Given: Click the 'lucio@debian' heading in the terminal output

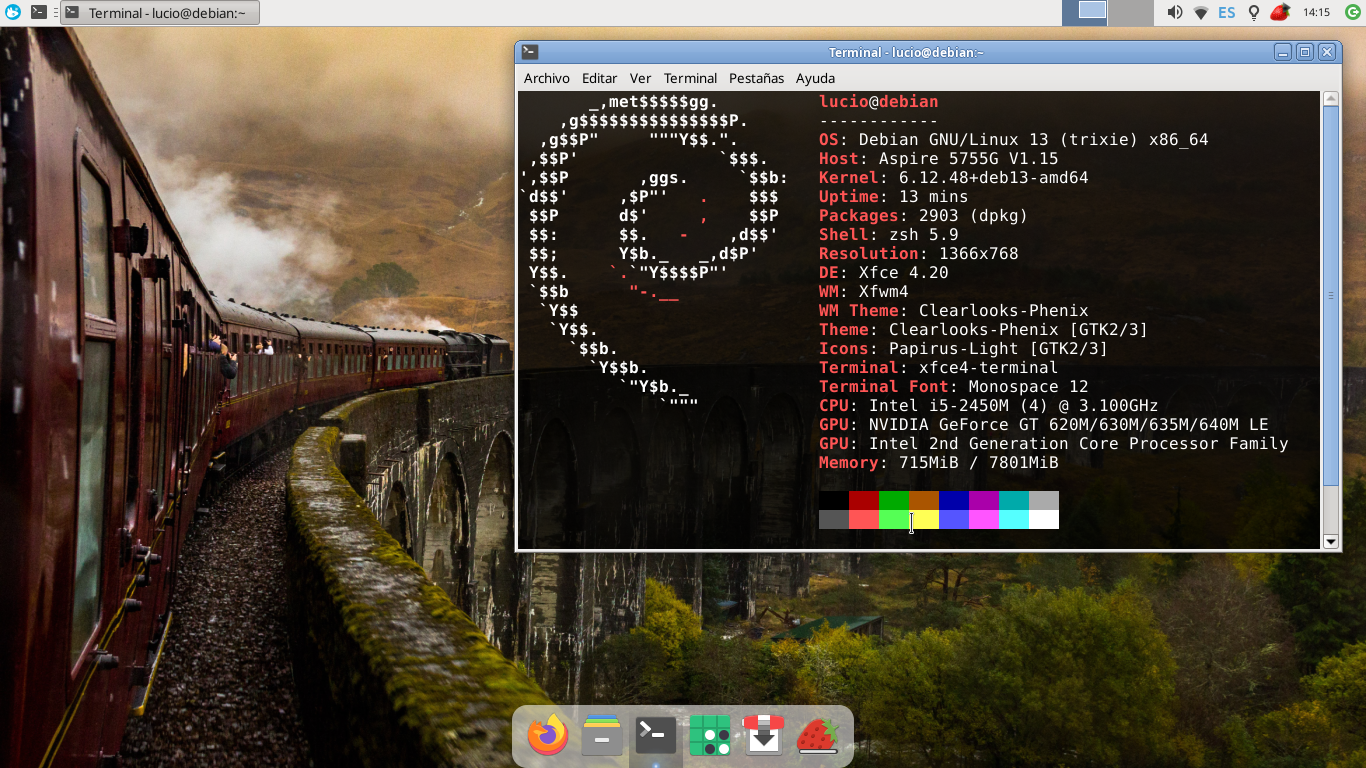Looking at the screenshot, I should [x=879, y=102].
